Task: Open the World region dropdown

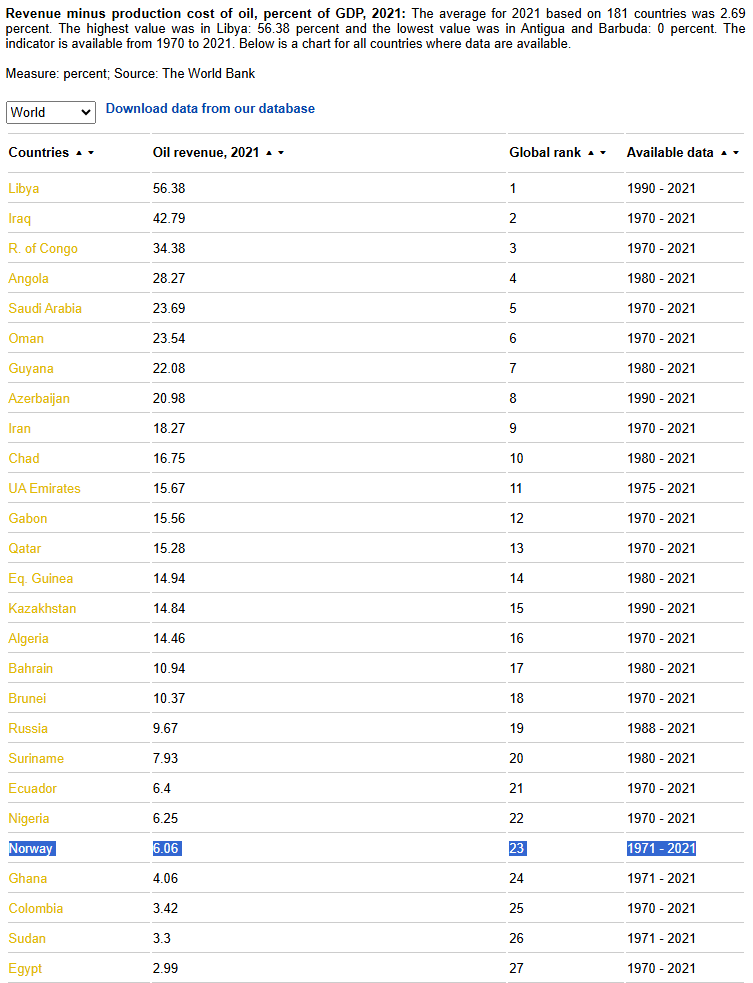Action: (x=51, y=112)
